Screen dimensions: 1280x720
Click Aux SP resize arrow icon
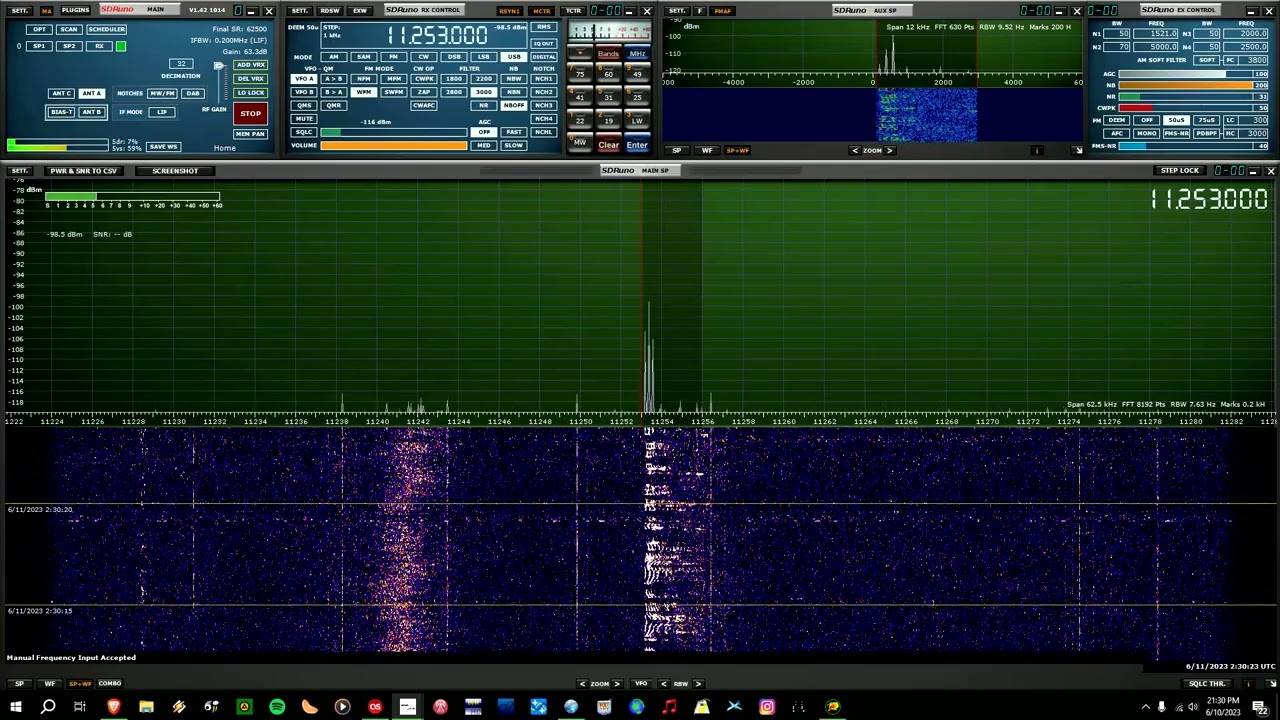[x=1077, y=151]
